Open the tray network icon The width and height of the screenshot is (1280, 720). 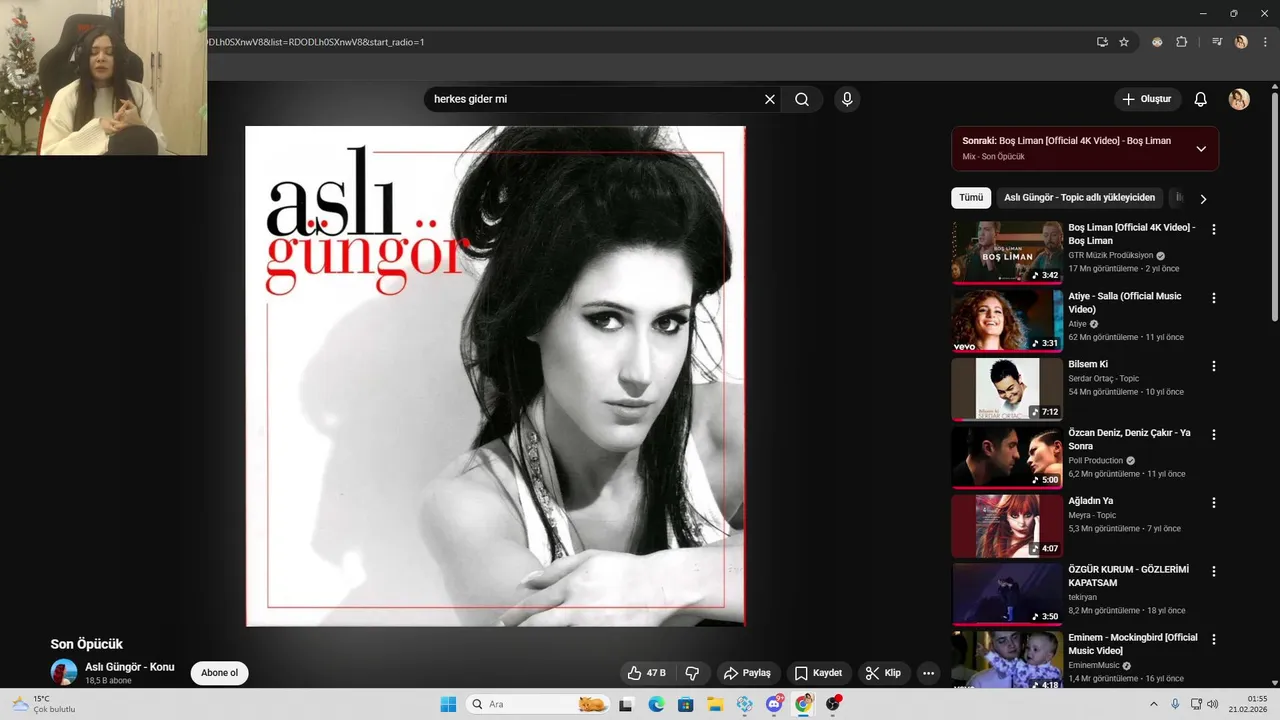(1197, 704)
